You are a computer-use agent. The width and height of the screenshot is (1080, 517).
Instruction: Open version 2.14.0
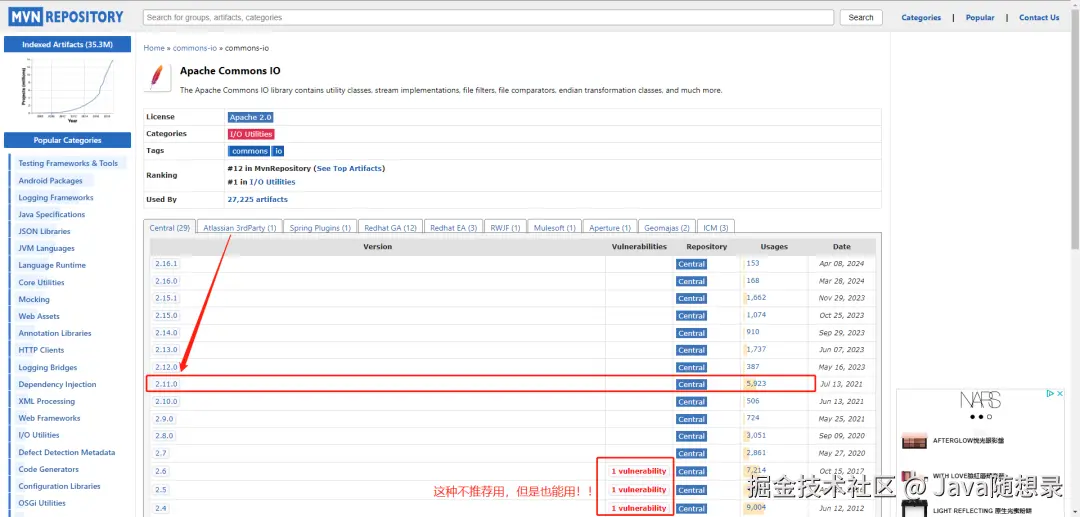coord(166,333)
